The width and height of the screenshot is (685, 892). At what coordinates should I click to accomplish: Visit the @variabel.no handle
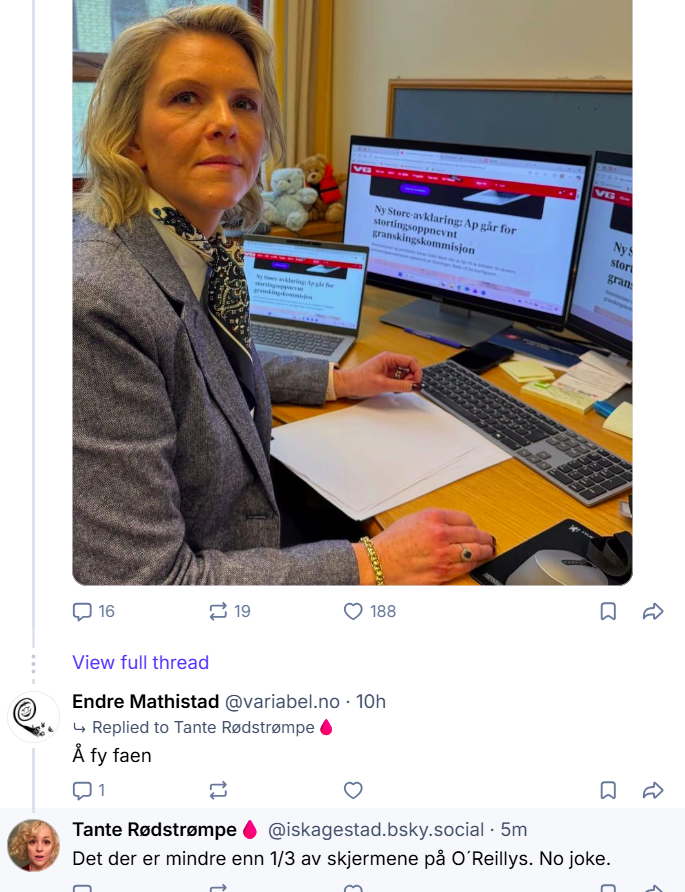281,701
